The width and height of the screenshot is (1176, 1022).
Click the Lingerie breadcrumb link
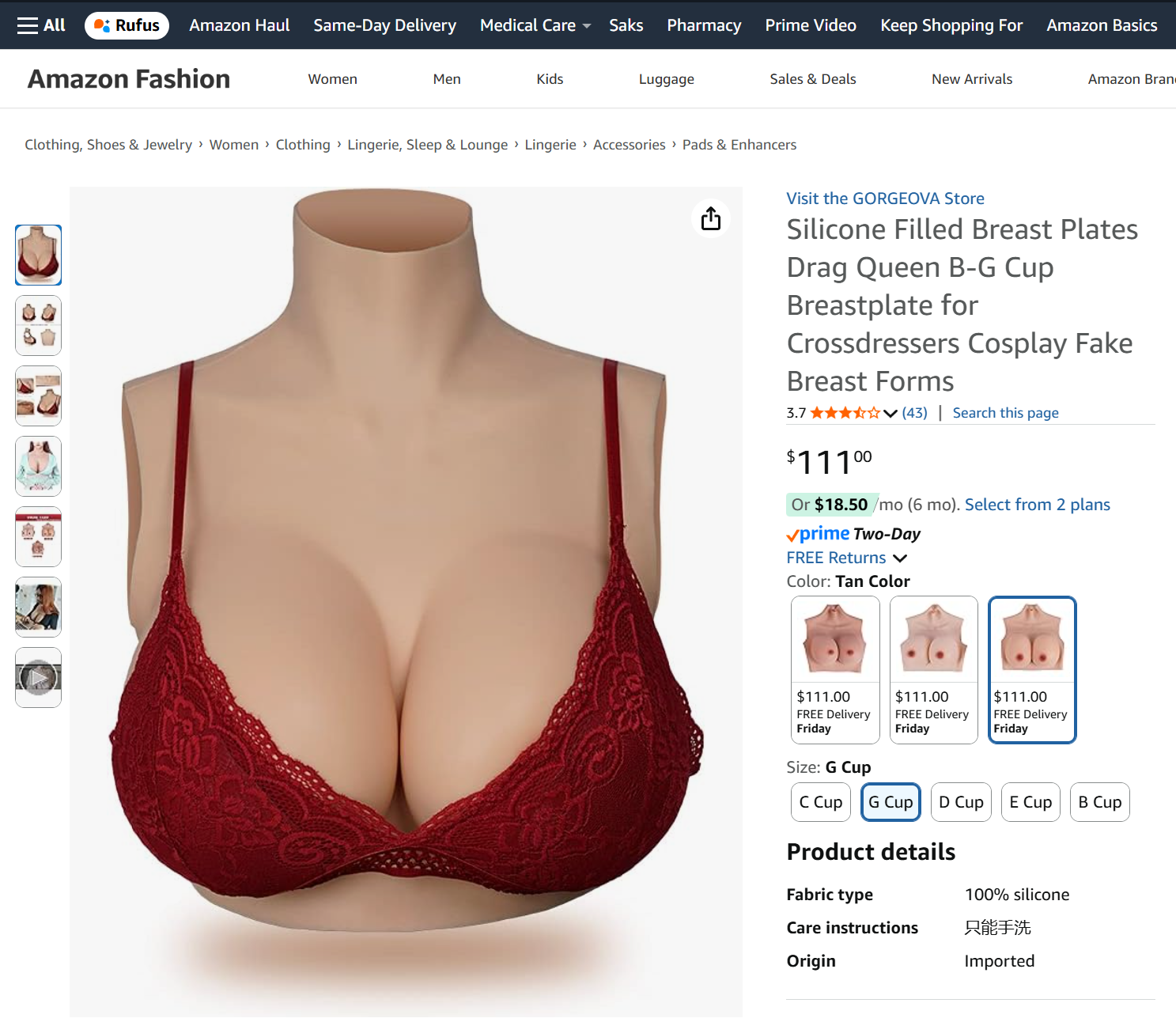point(550,145)
